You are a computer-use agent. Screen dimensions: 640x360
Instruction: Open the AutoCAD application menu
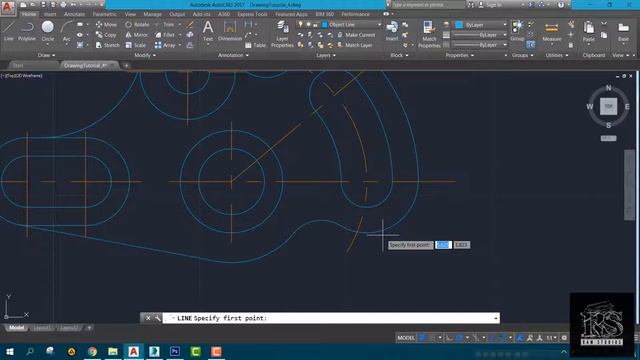[7, 7]
